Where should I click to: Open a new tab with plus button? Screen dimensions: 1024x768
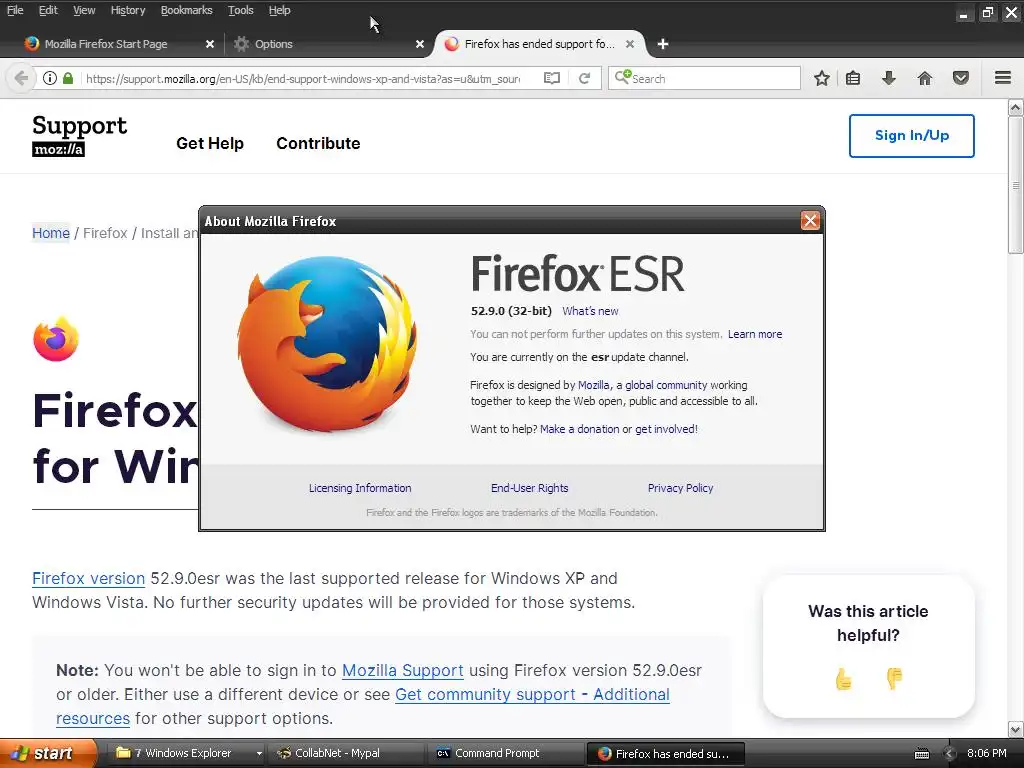tap(663, 44)
